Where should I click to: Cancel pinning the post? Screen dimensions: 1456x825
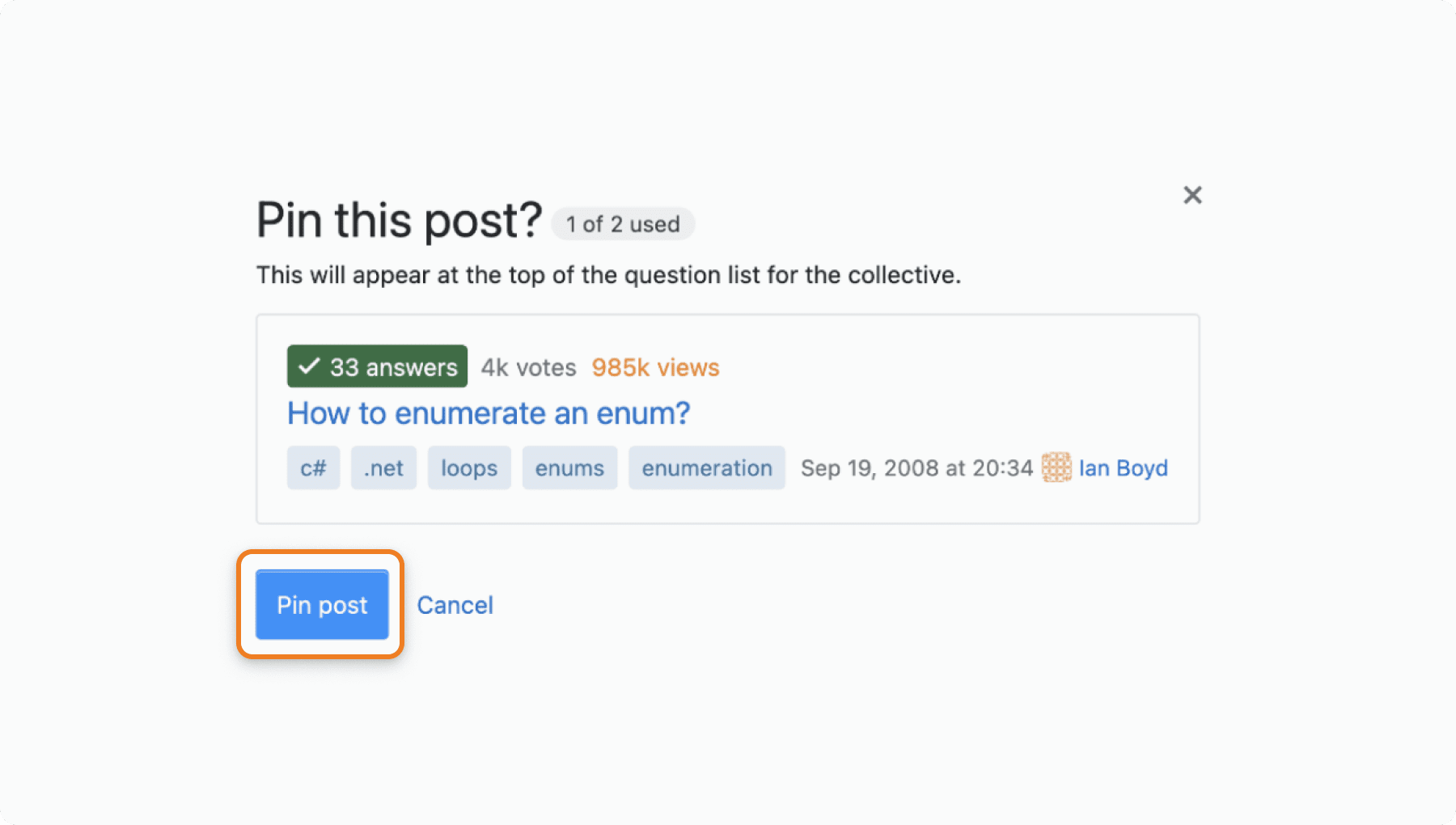455,605
